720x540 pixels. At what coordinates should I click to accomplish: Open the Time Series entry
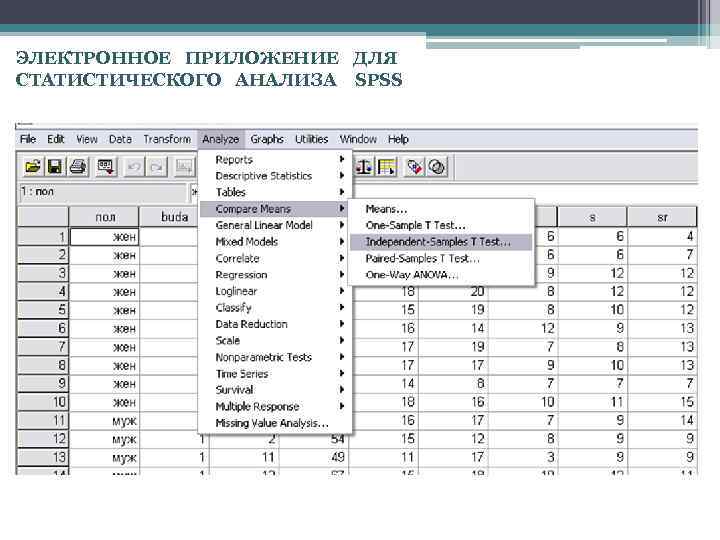pos(275,374)
